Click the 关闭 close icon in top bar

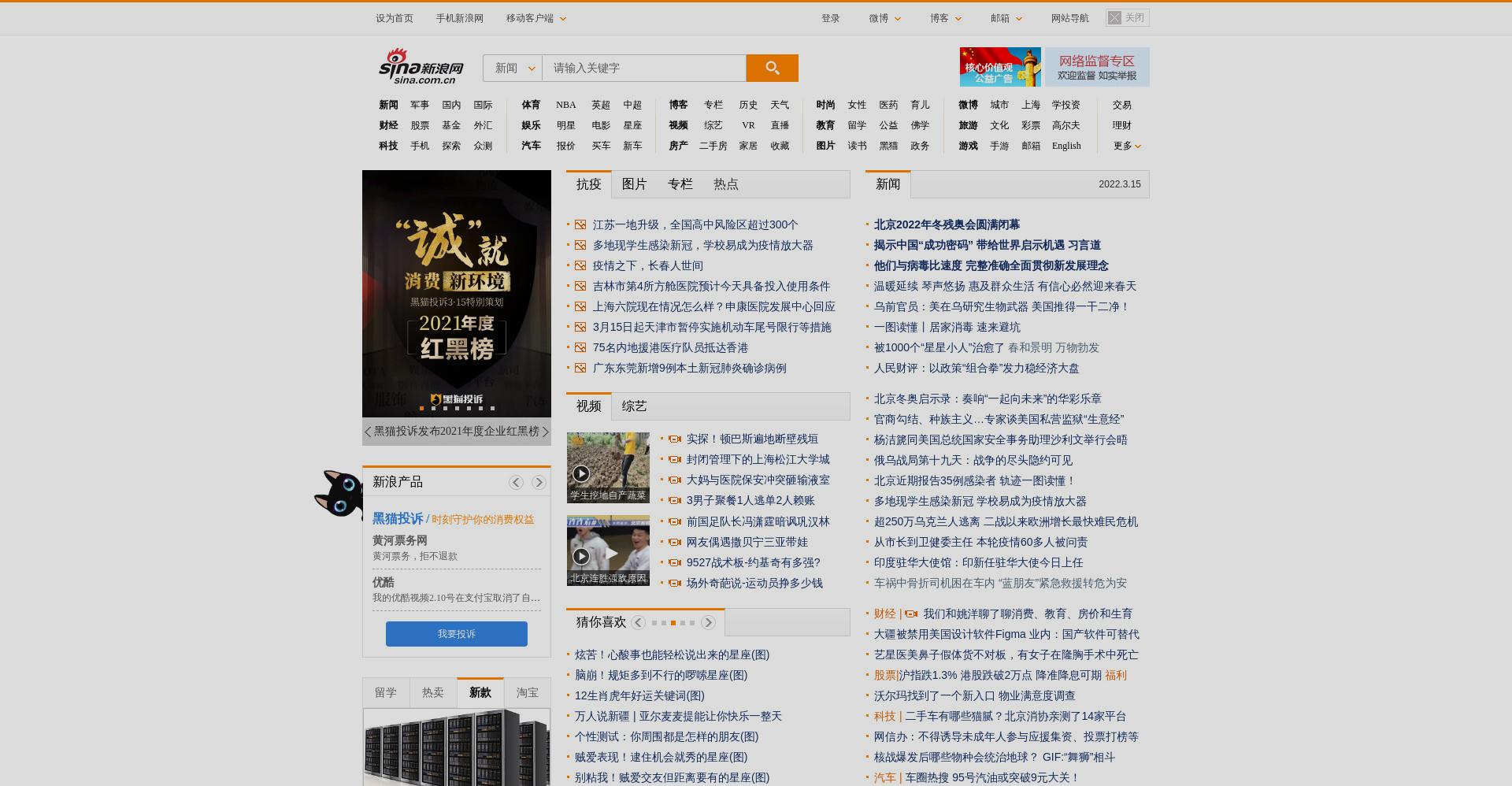point(1114,17)
